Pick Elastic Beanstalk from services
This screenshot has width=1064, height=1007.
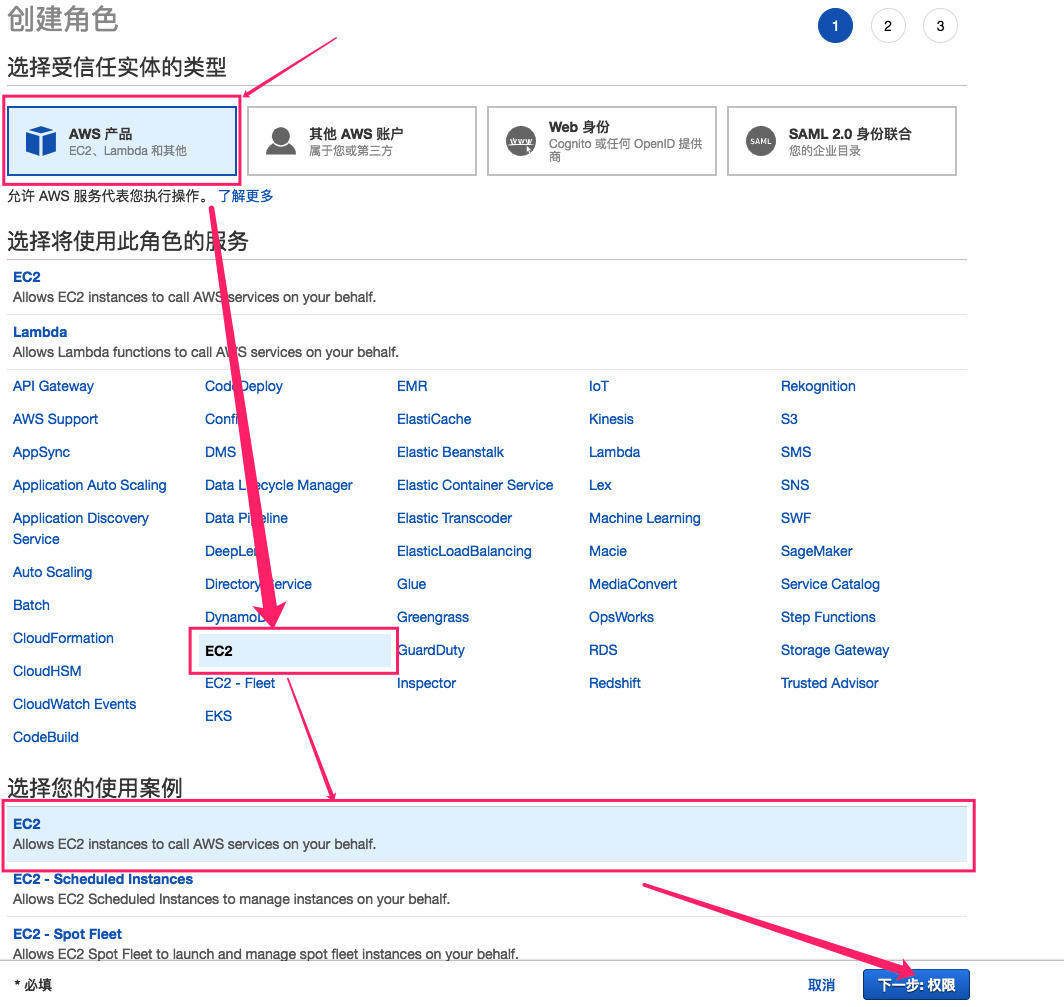tap(450, 452)
